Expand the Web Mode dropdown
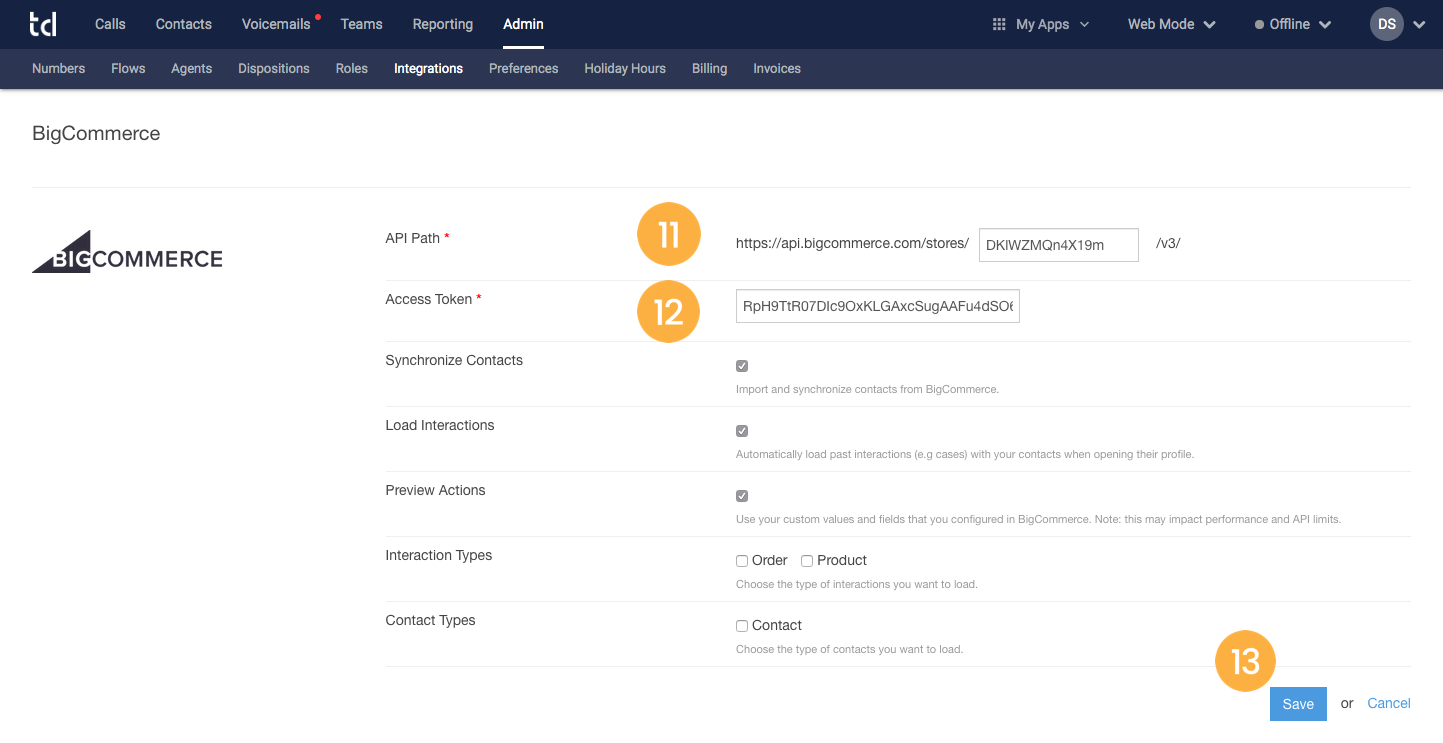Viewport: 1443px width, 743px height. click(x=1171, y=24)
